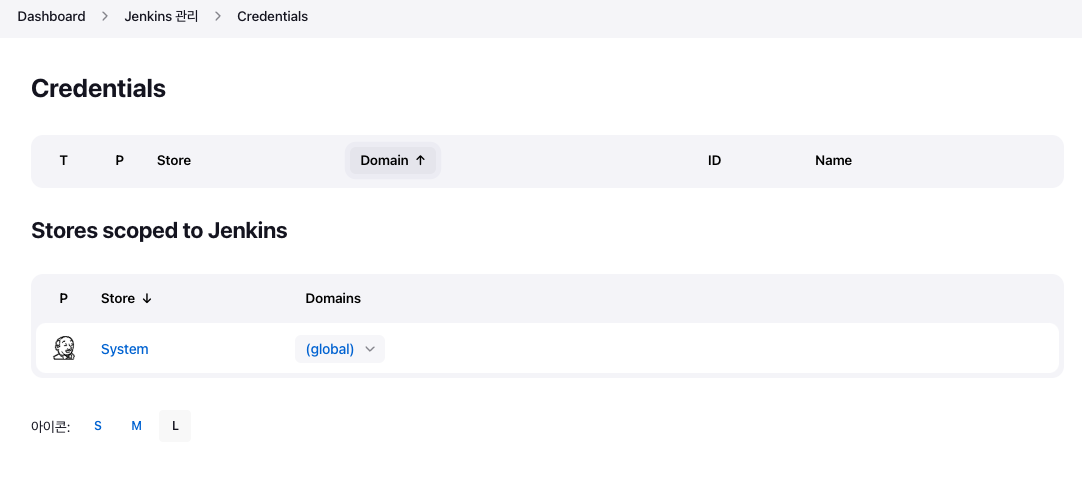The image size is (1082, 480).
Task: Select icon size L
Action: coord(175,426)
